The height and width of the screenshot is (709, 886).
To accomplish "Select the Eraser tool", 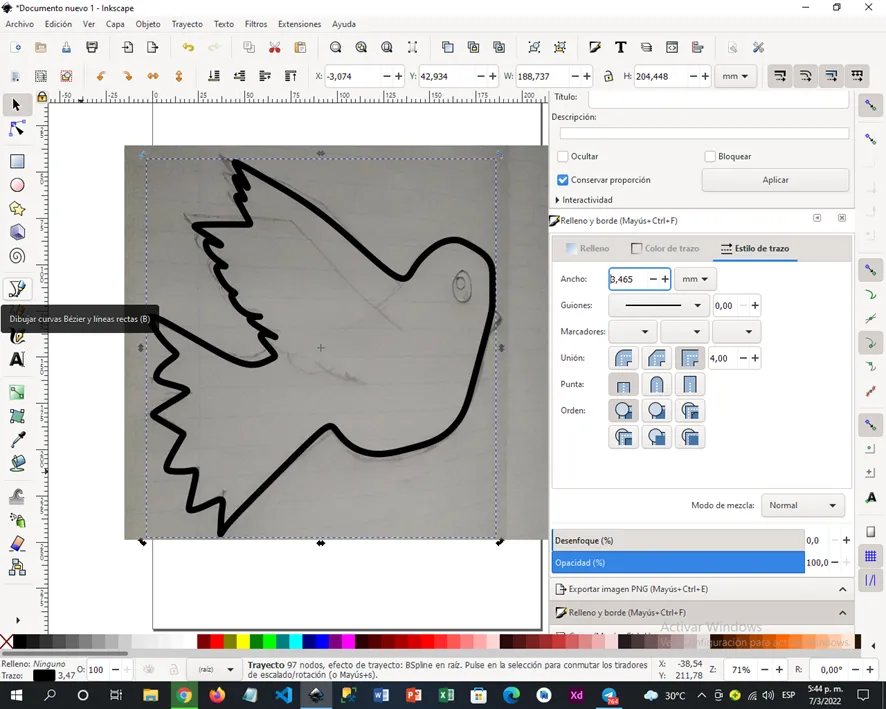I will 17,543.
